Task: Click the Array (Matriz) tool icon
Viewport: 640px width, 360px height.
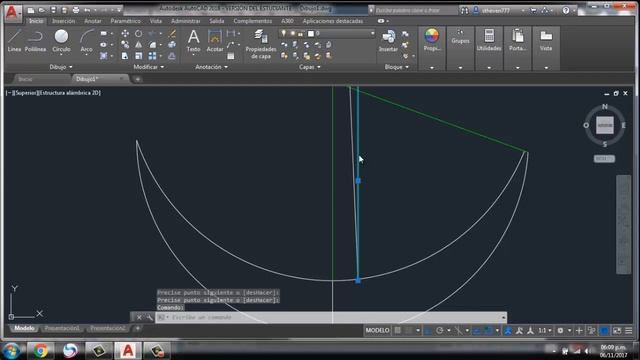Action: click(x=152, y=56)
